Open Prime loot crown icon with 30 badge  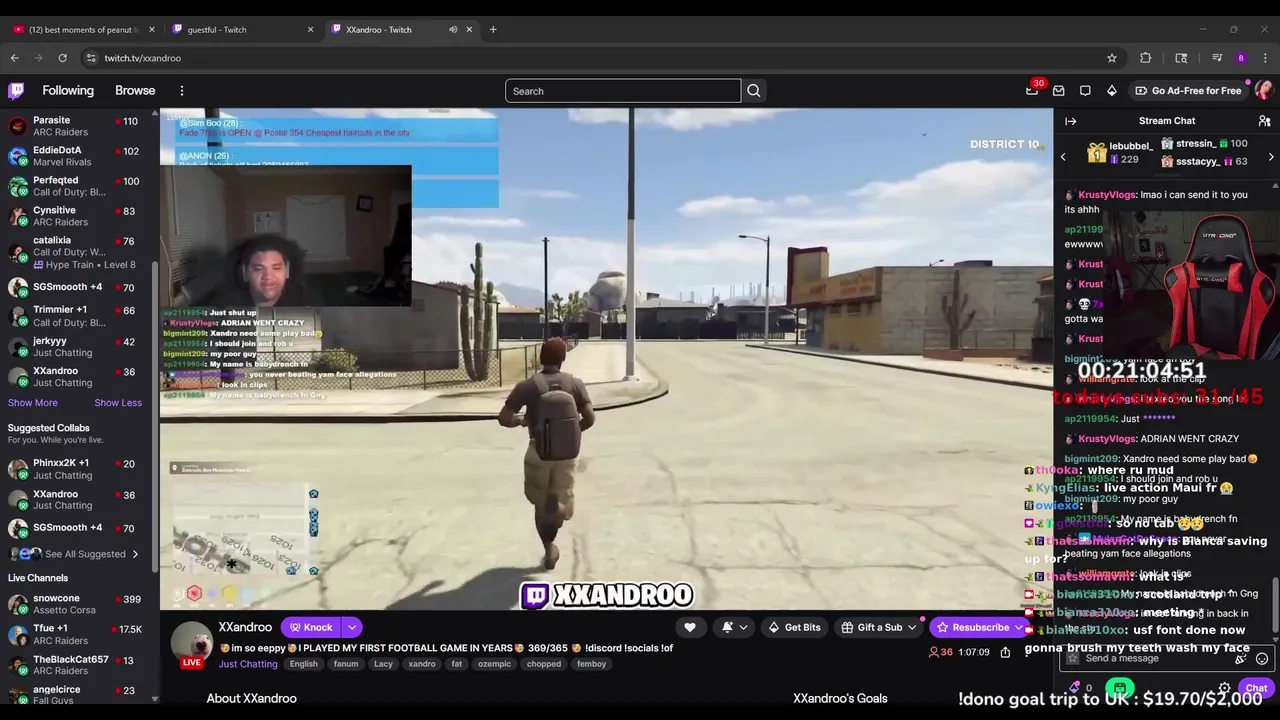(1032, 91)
